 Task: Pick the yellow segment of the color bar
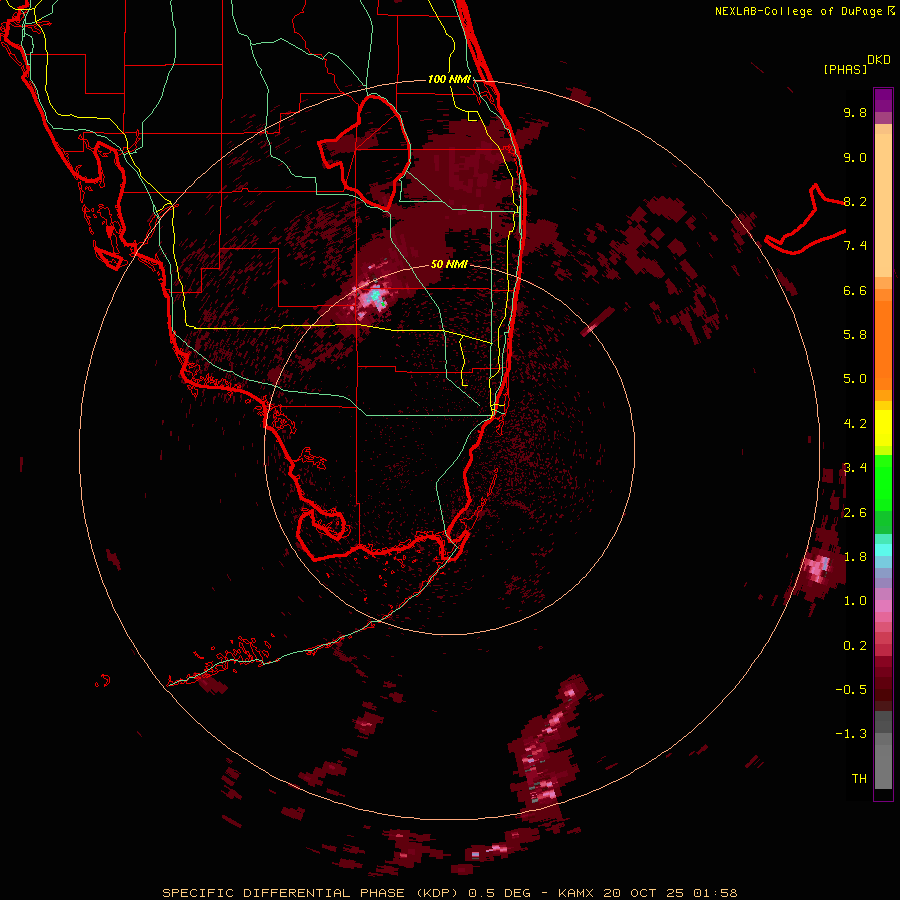[883, 428]
